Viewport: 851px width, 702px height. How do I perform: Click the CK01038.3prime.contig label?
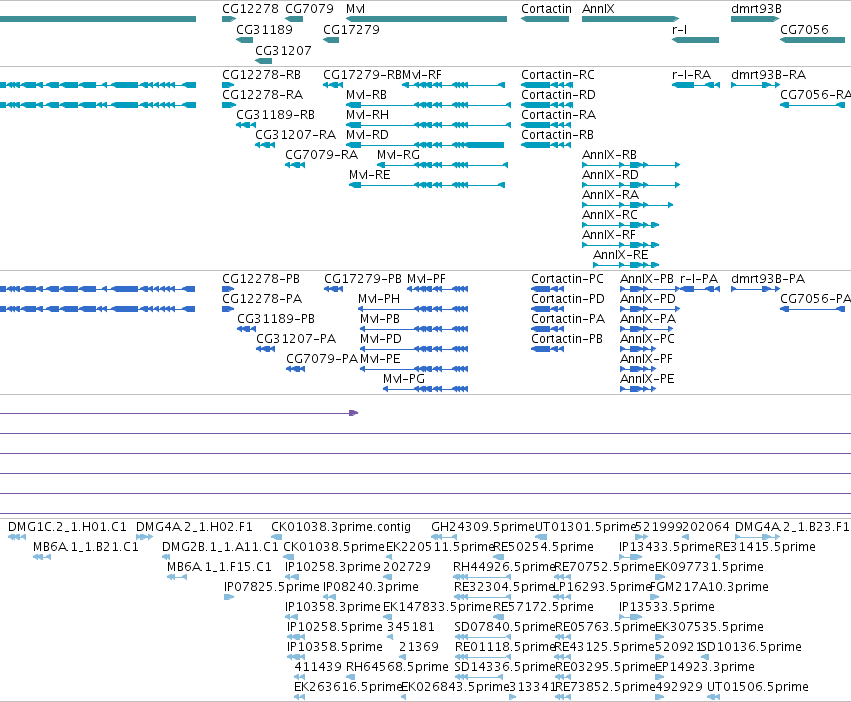[341, 527]
